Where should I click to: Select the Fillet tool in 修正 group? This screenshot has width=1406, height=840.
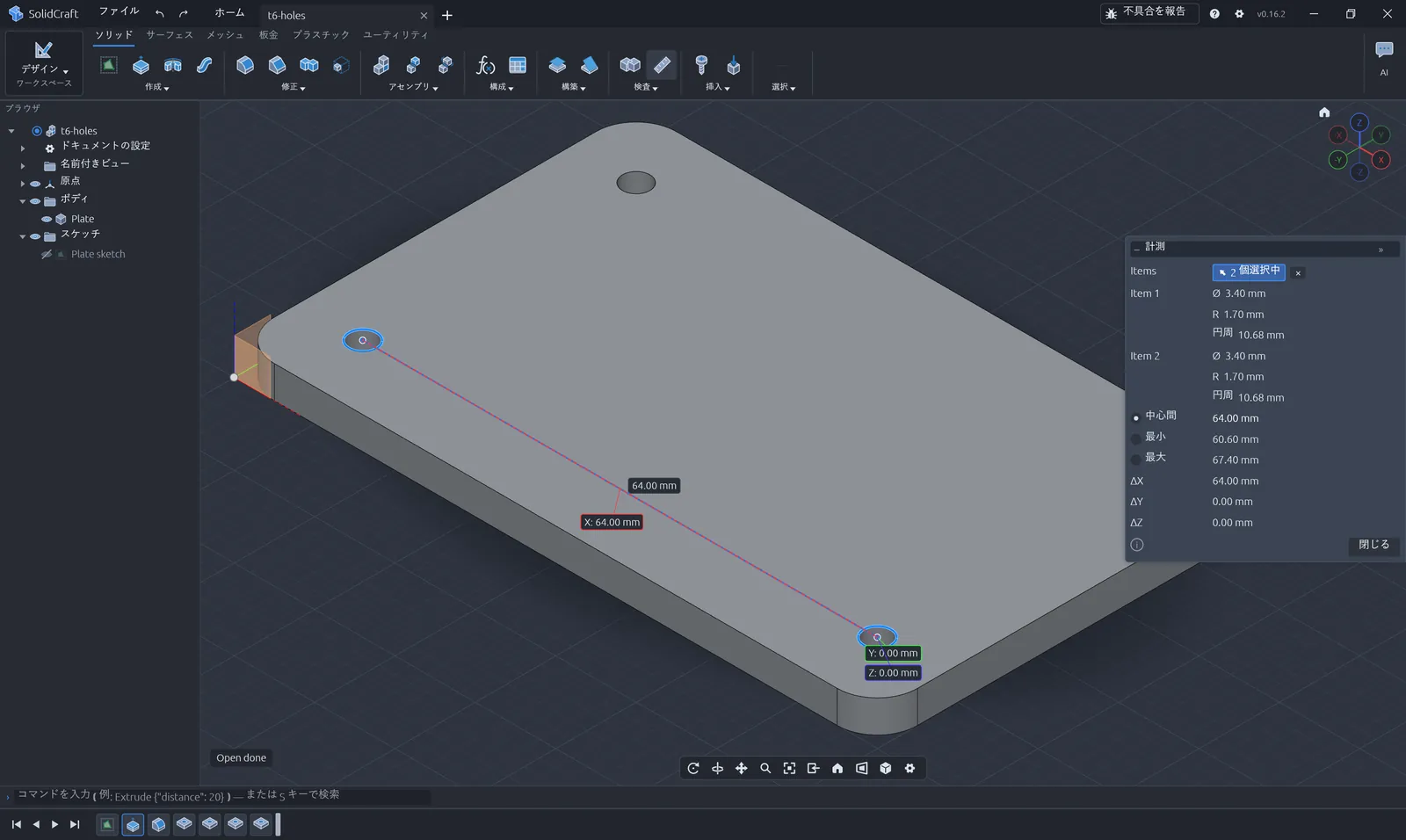coord(245,65)
